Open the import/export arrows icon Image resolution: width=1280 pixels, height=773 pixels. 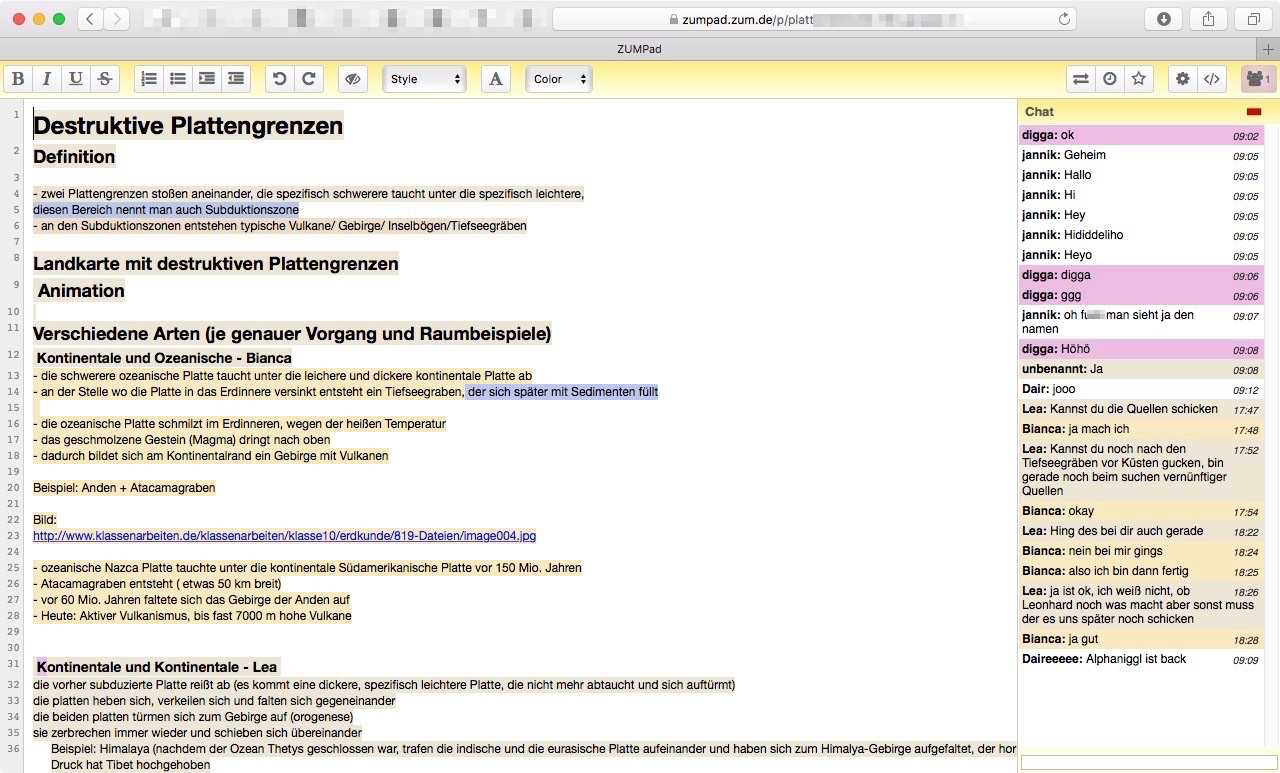(1081, 79)
